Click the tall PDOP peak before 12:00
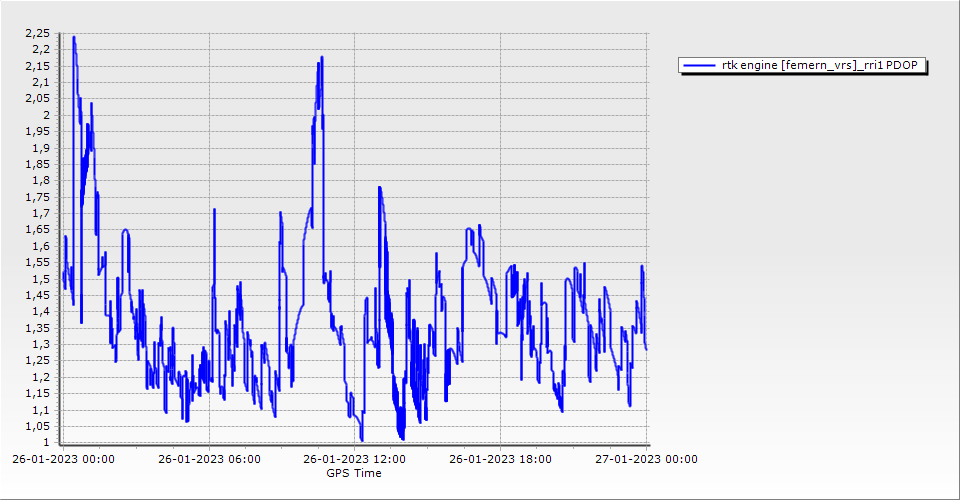 pyautogui.click(x=321, y=58)
